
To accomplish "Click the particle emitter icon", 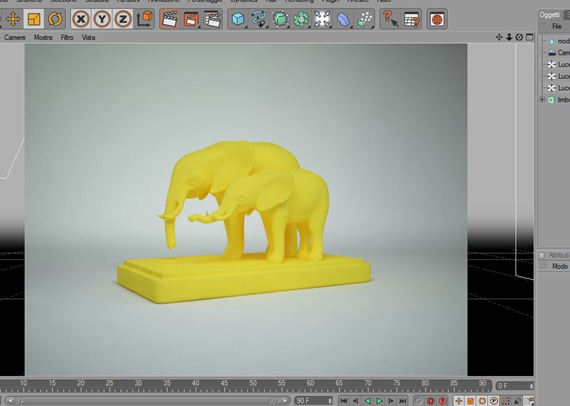I will 365,19.
